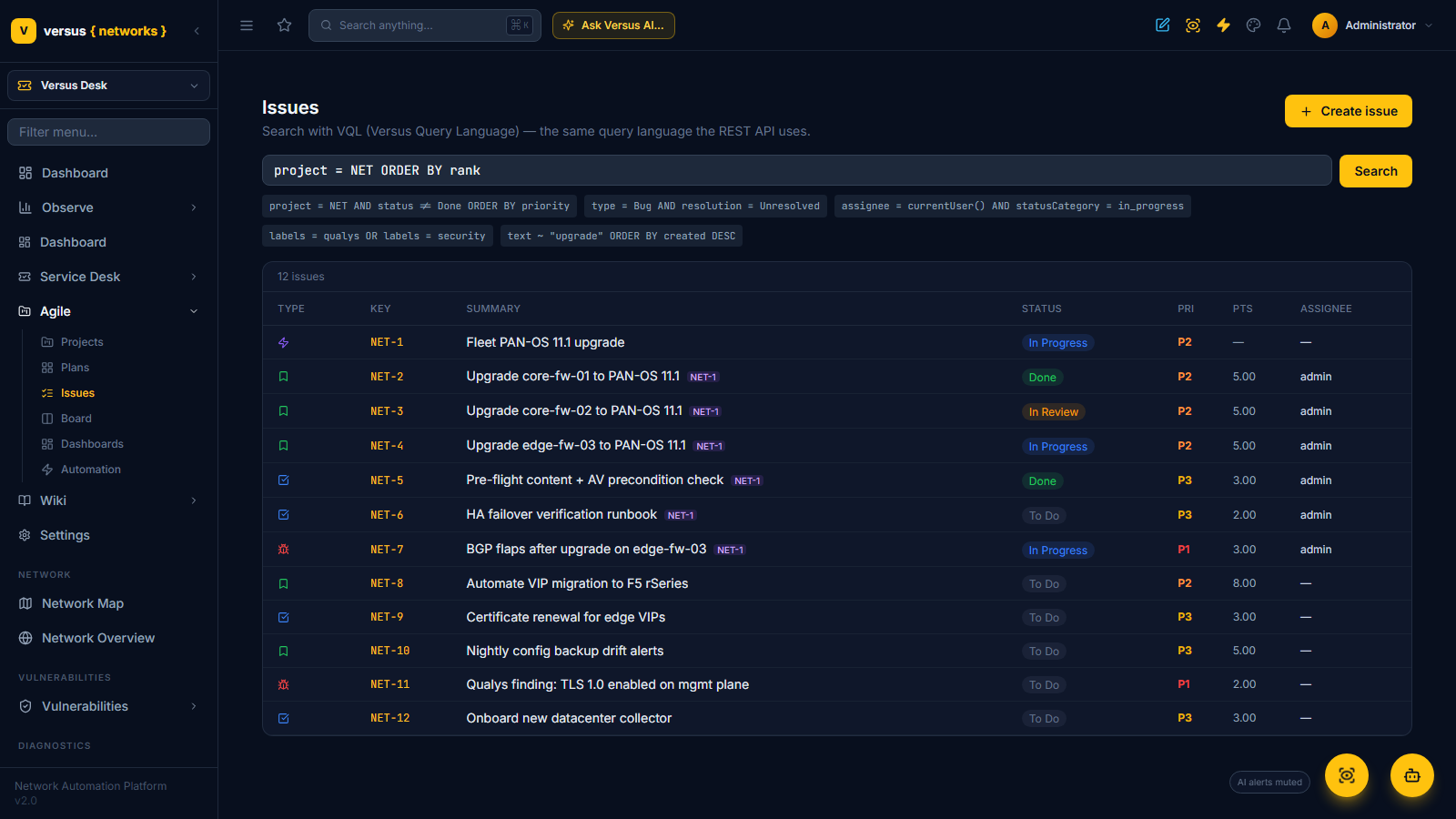
Task: Collapse the sidebar with the chevron arrow
Action: pos(197,31)
